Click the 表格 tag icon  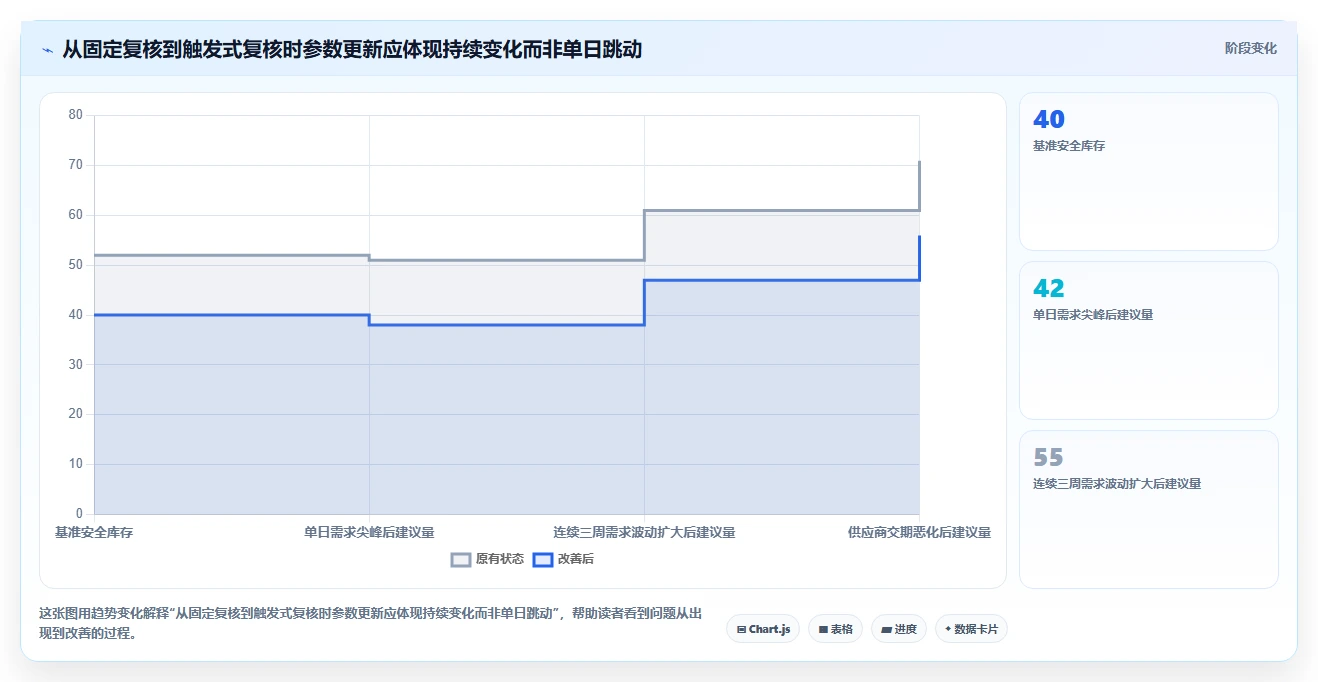(x=823, y=630)
